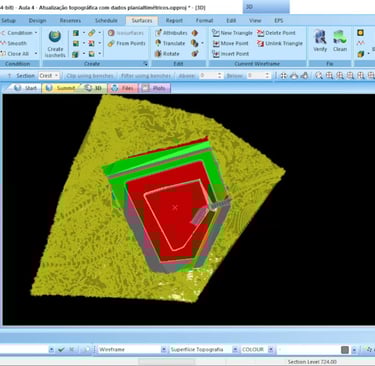The image size is (375, 366).
Task: Click the four-arrow pan icon in view toolbar
Action: tap(283, 76)
